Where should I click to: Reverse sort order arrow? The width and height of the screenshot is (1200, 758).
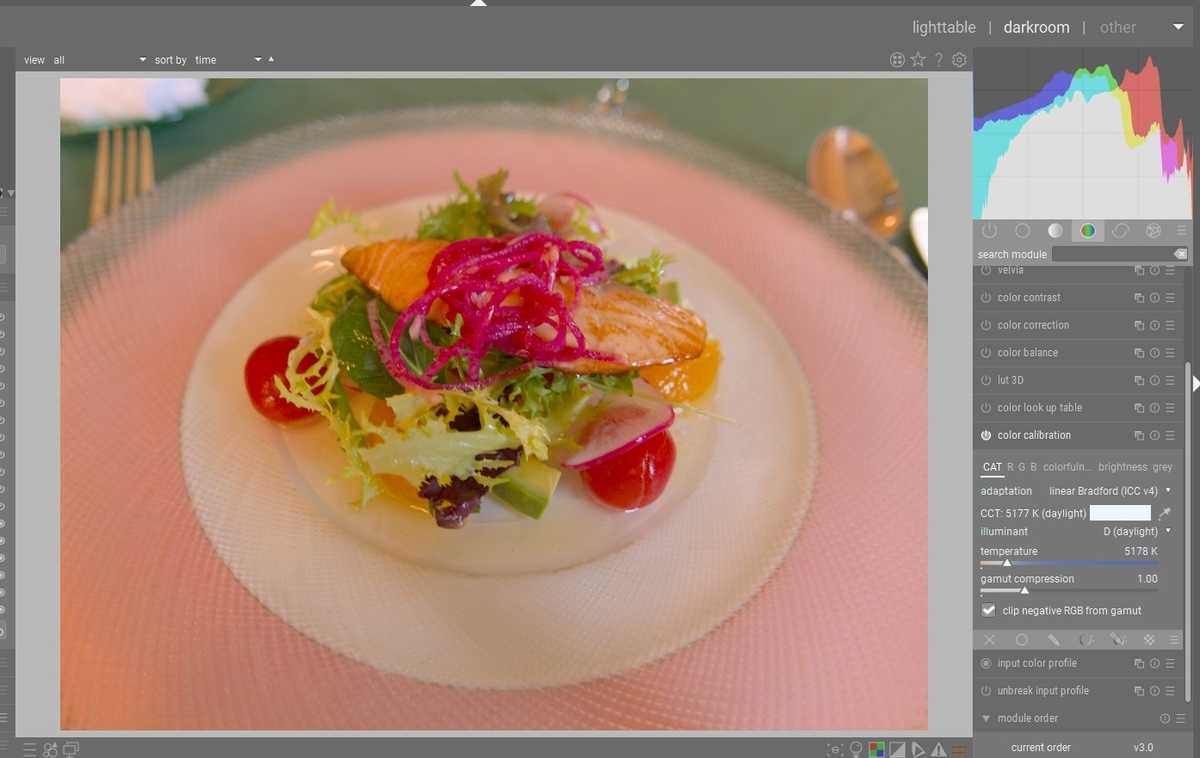pyautogui.click(x=271, y=59)
